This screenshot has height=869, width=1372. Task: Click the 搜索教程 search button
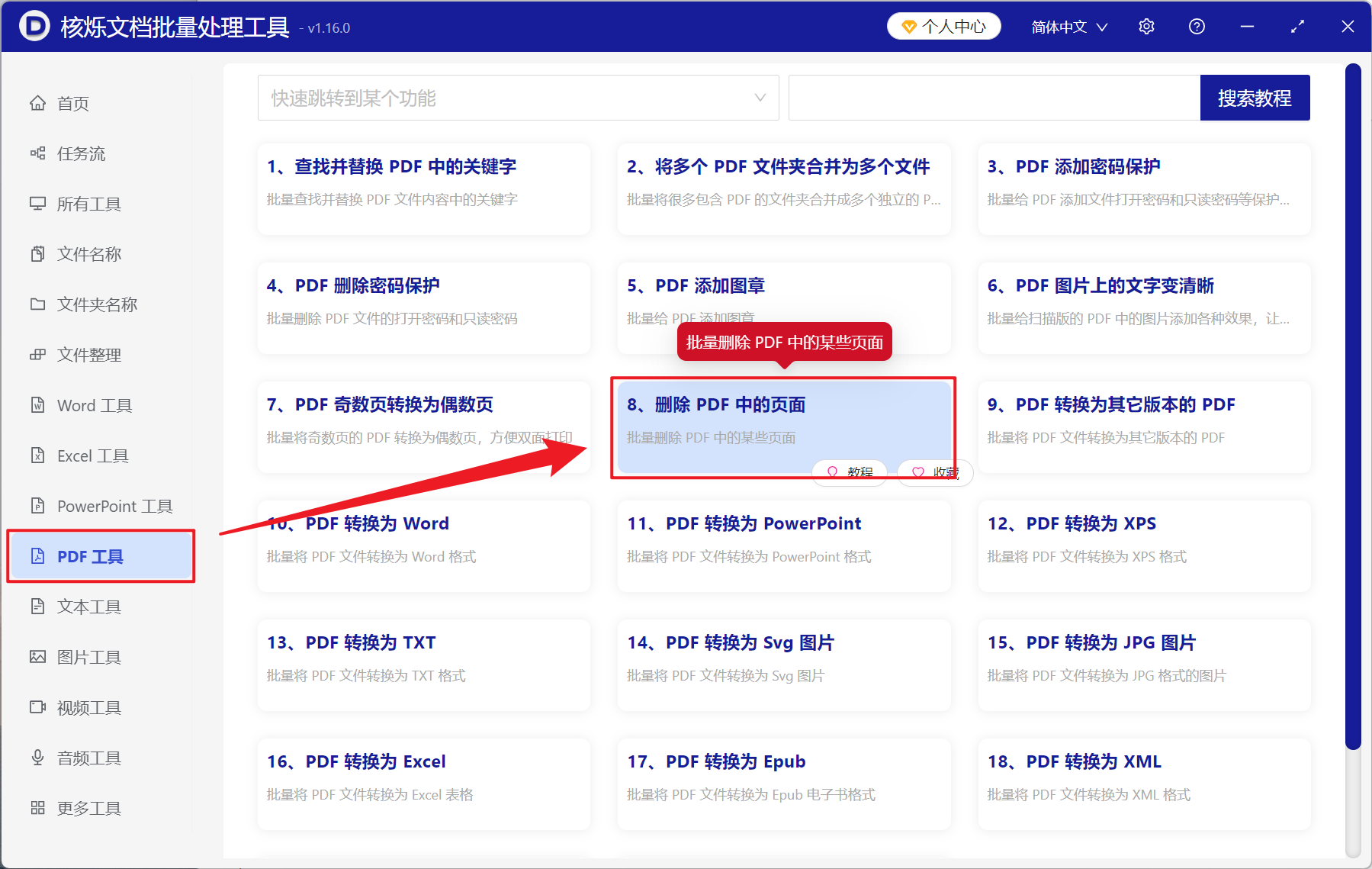1255,98
